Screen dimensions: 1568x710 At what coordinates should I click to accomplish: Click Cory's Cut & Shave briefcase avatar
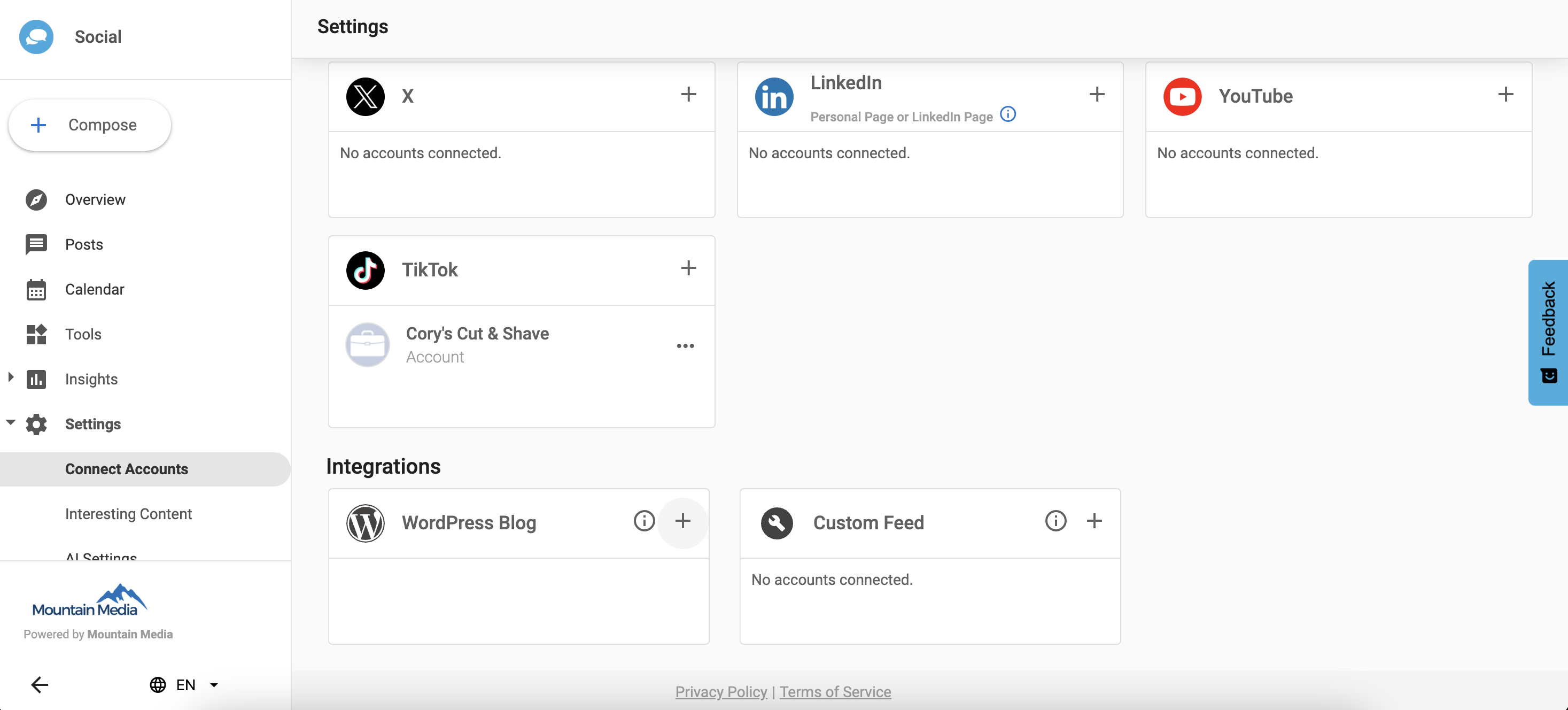367,345
